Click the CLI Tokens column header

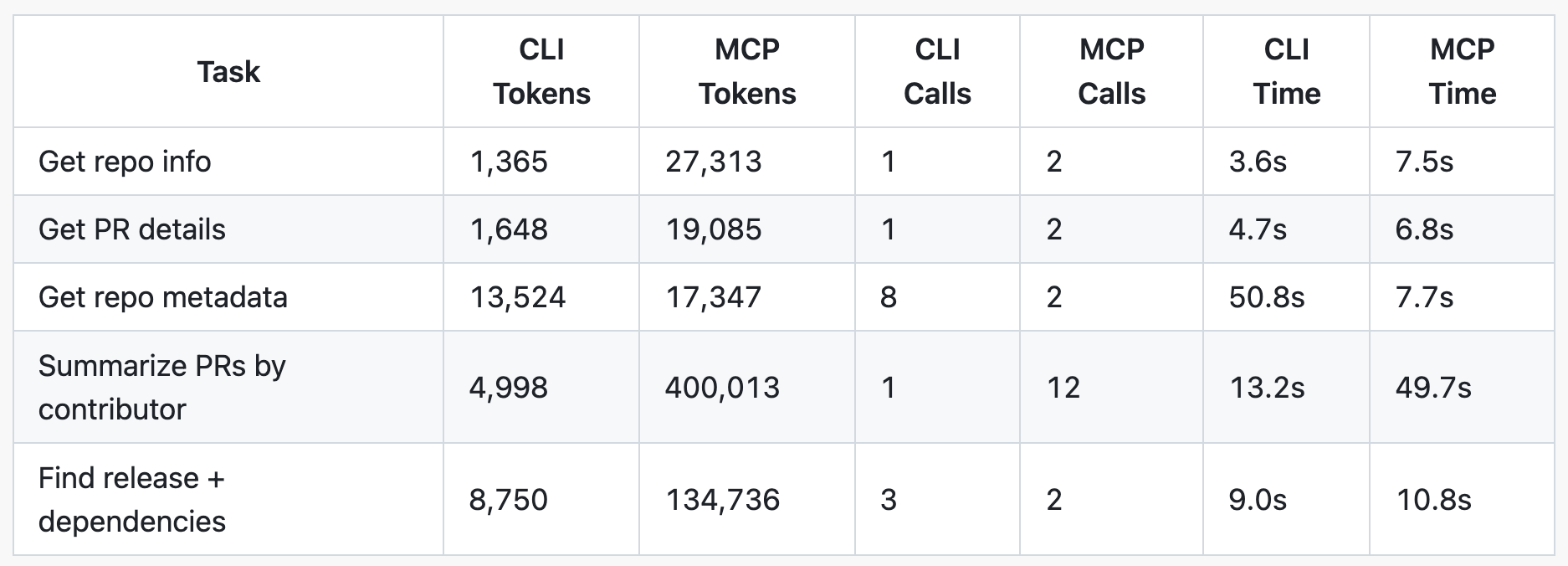point(541,72)
